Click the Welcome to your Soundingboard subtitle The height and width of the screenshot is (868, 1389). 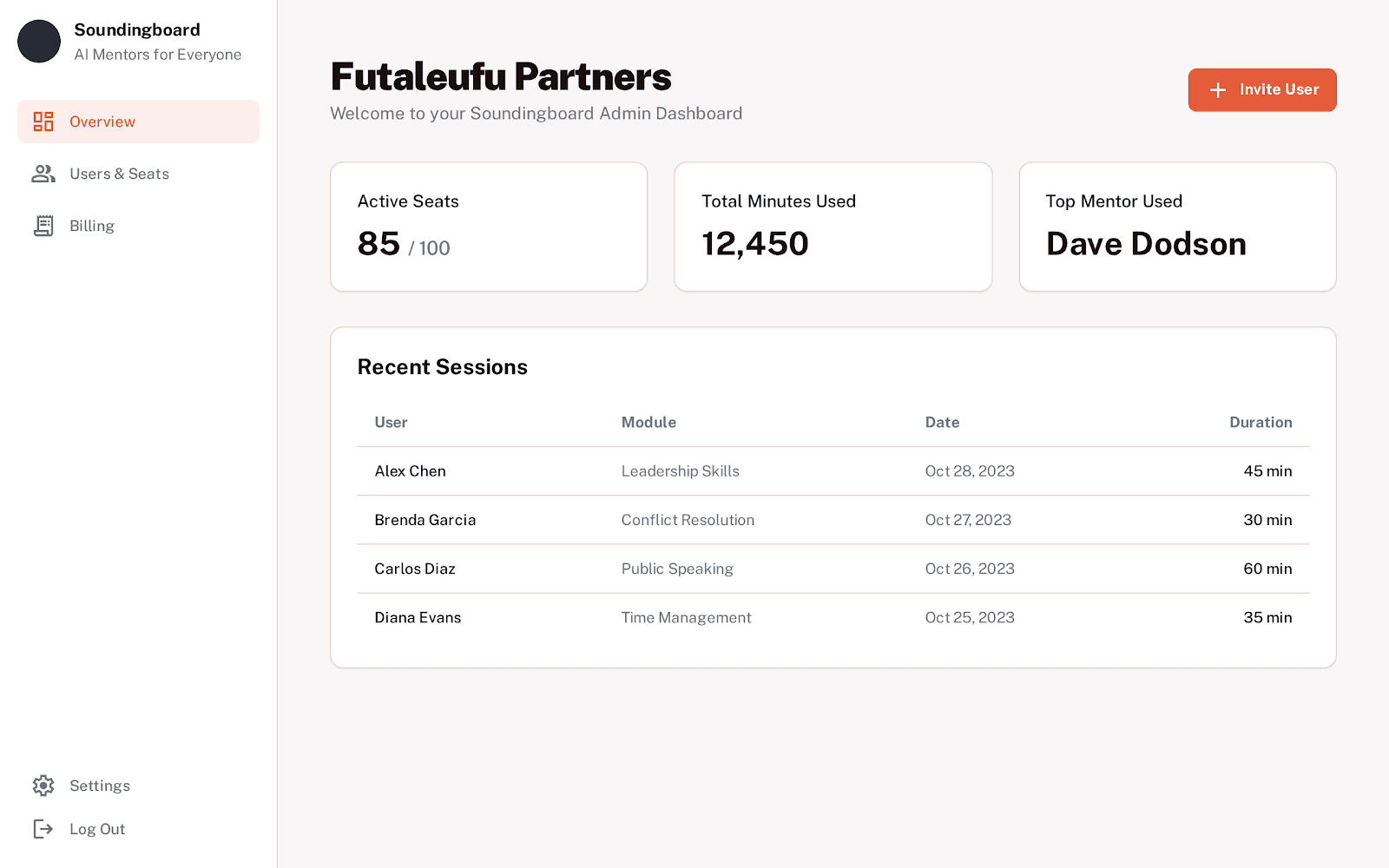point(537,114)
